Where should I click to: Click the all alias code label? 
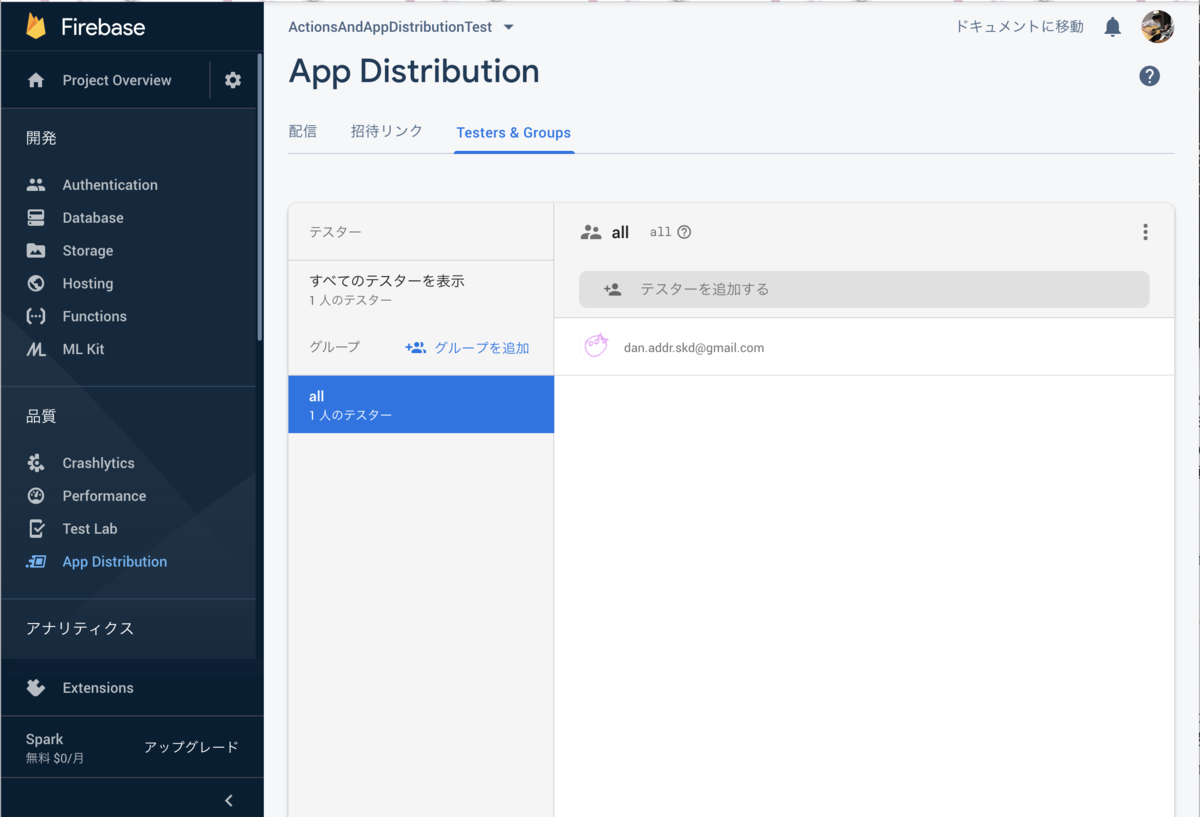tap(661, 232)
